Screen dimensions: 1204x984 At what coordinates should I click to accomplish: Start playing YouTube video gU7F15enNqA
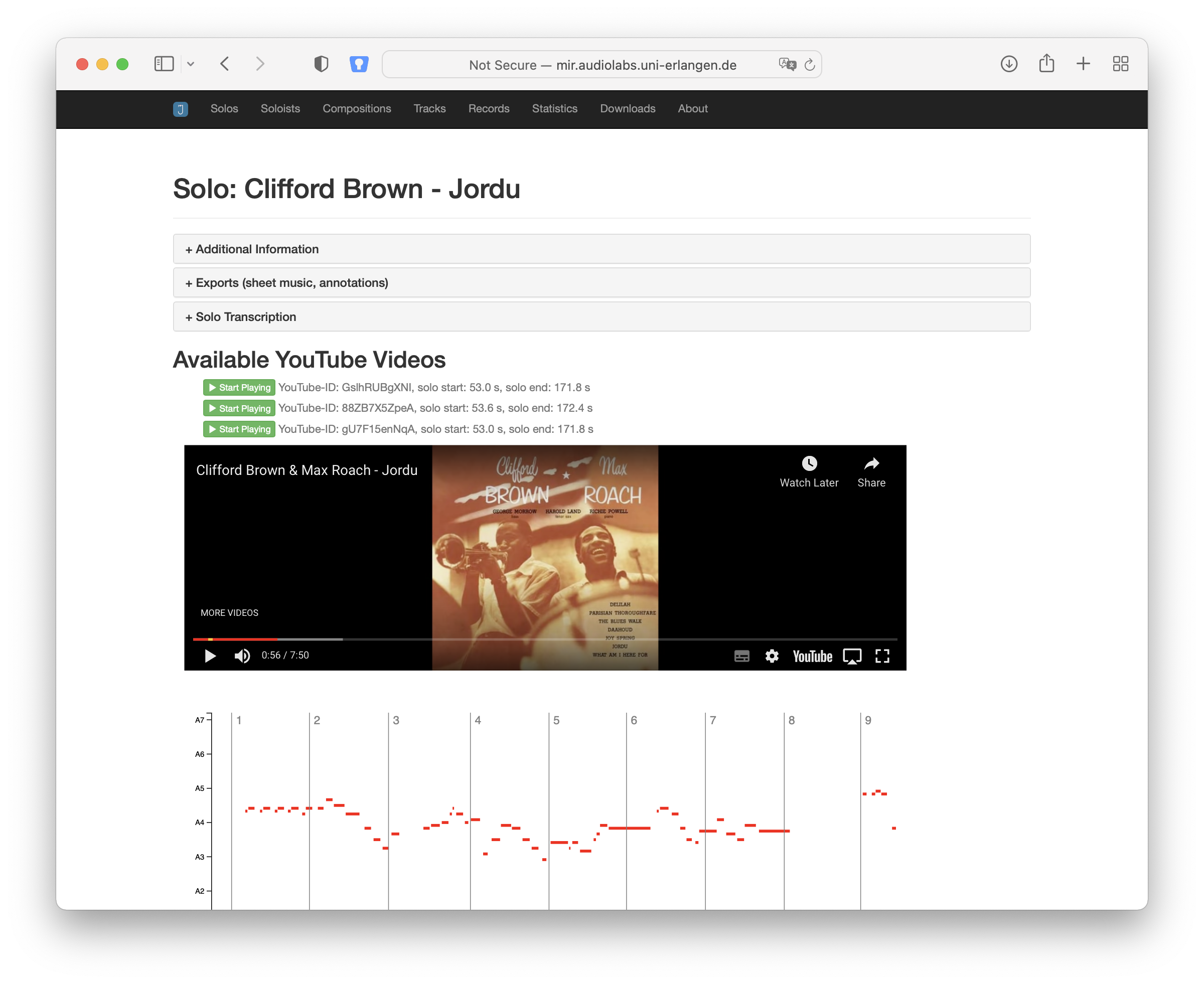tap(239, 430)
